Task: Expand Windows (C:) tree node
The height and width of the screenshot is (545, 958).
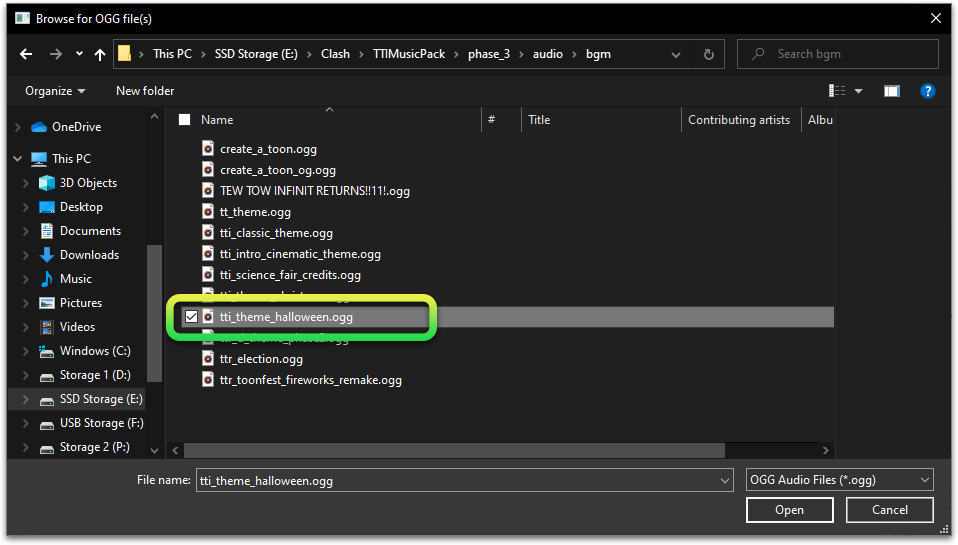Action: point(25,351)
